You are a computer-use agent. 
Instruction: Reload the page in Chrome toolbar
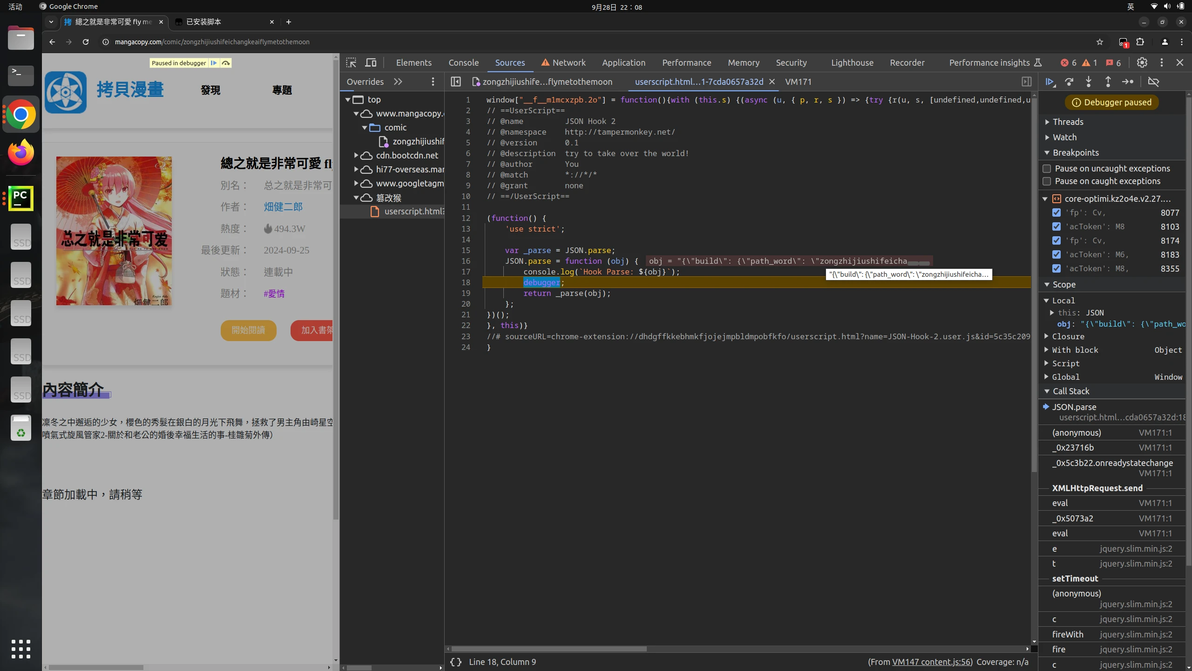pyautogui.click(x=86, y=42)
